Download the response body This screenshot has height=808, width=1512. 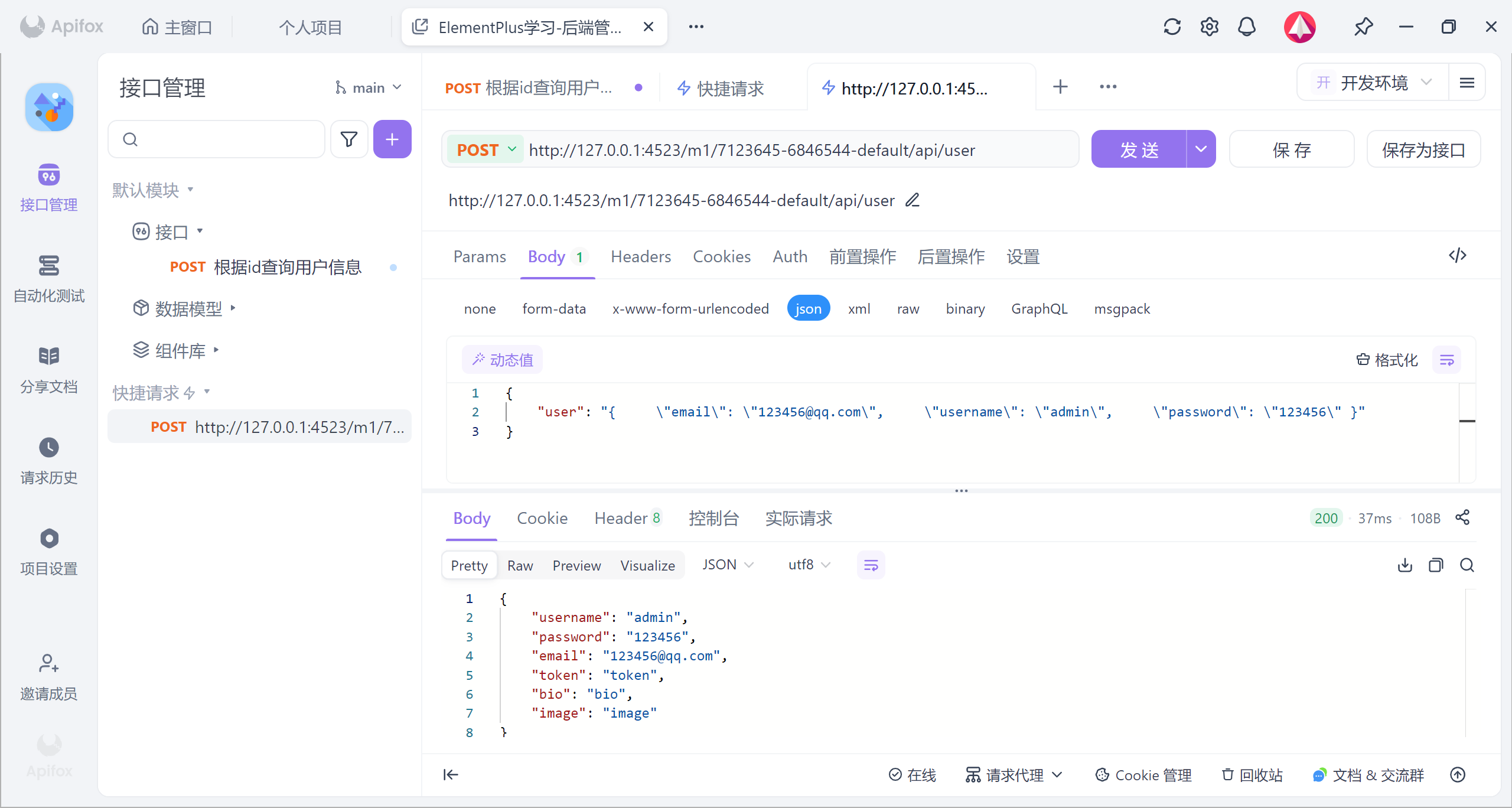[1405, 565]
